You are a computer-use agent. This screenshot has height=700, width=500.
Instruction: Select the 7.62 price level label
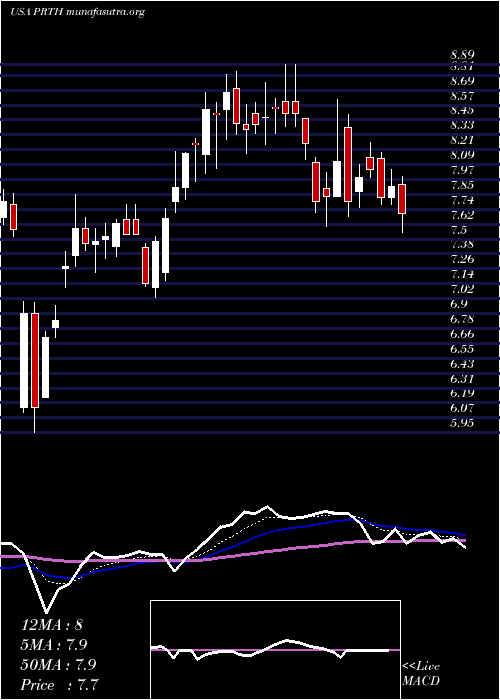point(462,215)
